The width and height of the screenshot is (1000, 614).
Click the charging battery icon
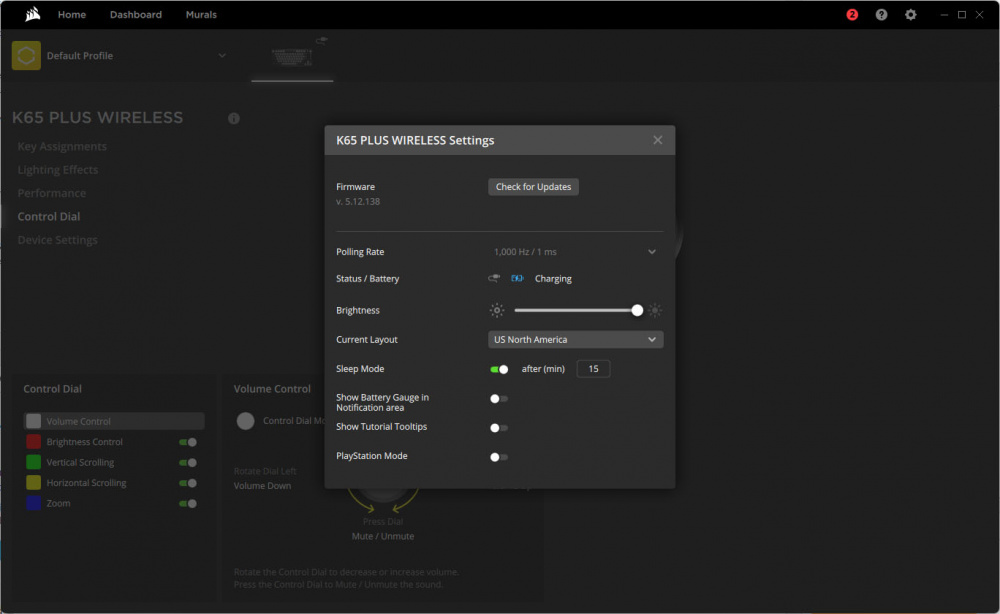pyautogui.click(x=517, y=279)
